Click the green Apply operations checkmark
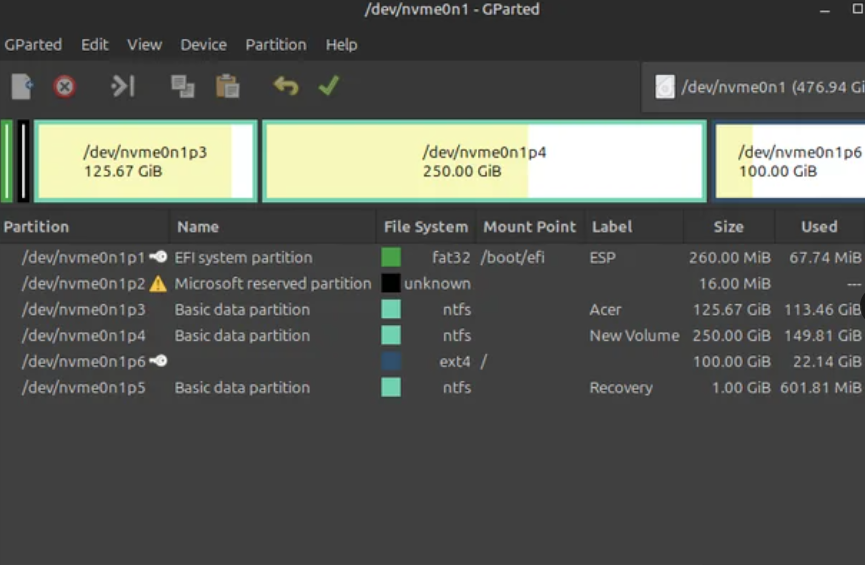The image size is (865, 565). pyautogui.click(x=328, y=87)
